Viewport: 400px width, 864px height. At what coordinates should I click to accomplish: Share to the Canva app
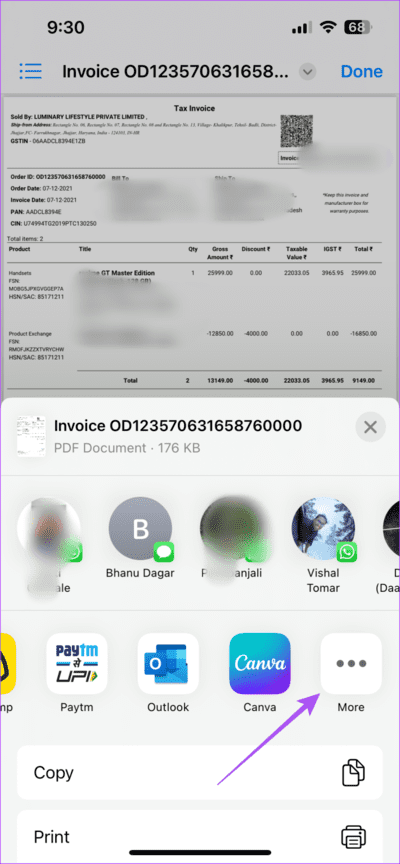260,663
